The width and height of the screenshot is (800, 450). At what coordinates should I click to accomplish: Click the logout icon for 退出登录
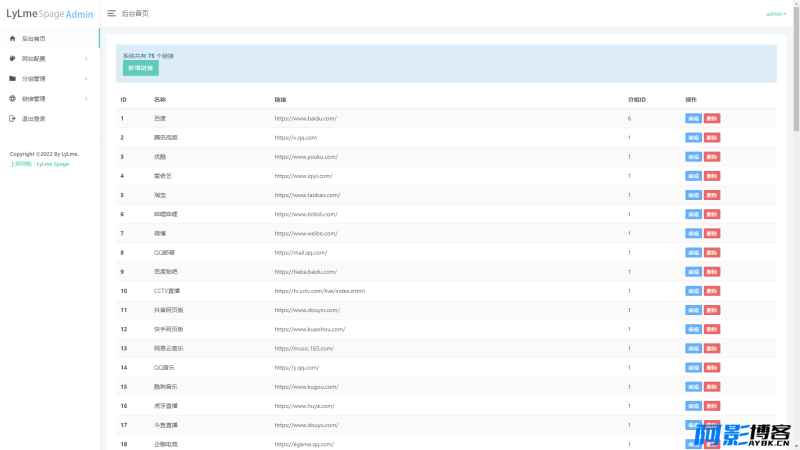[12, 118]
